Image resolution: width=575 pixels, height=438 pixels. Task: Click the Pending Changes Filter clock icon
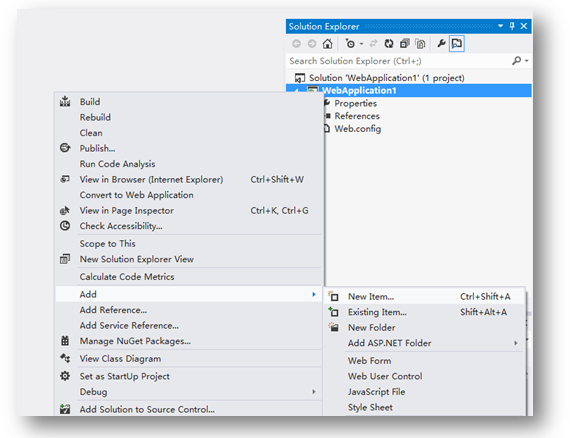click(x=350, y=44)
